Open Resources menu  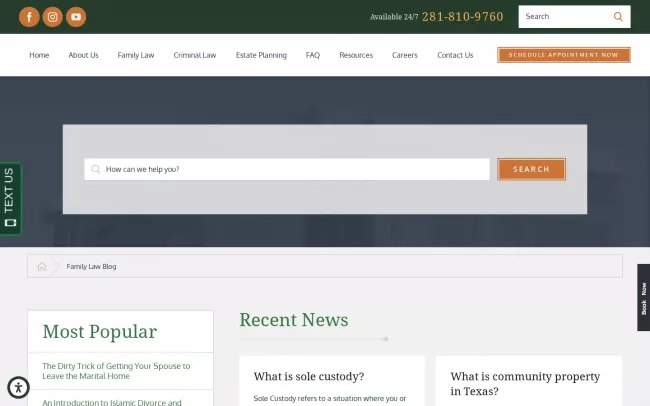click(x=356, y=55)
